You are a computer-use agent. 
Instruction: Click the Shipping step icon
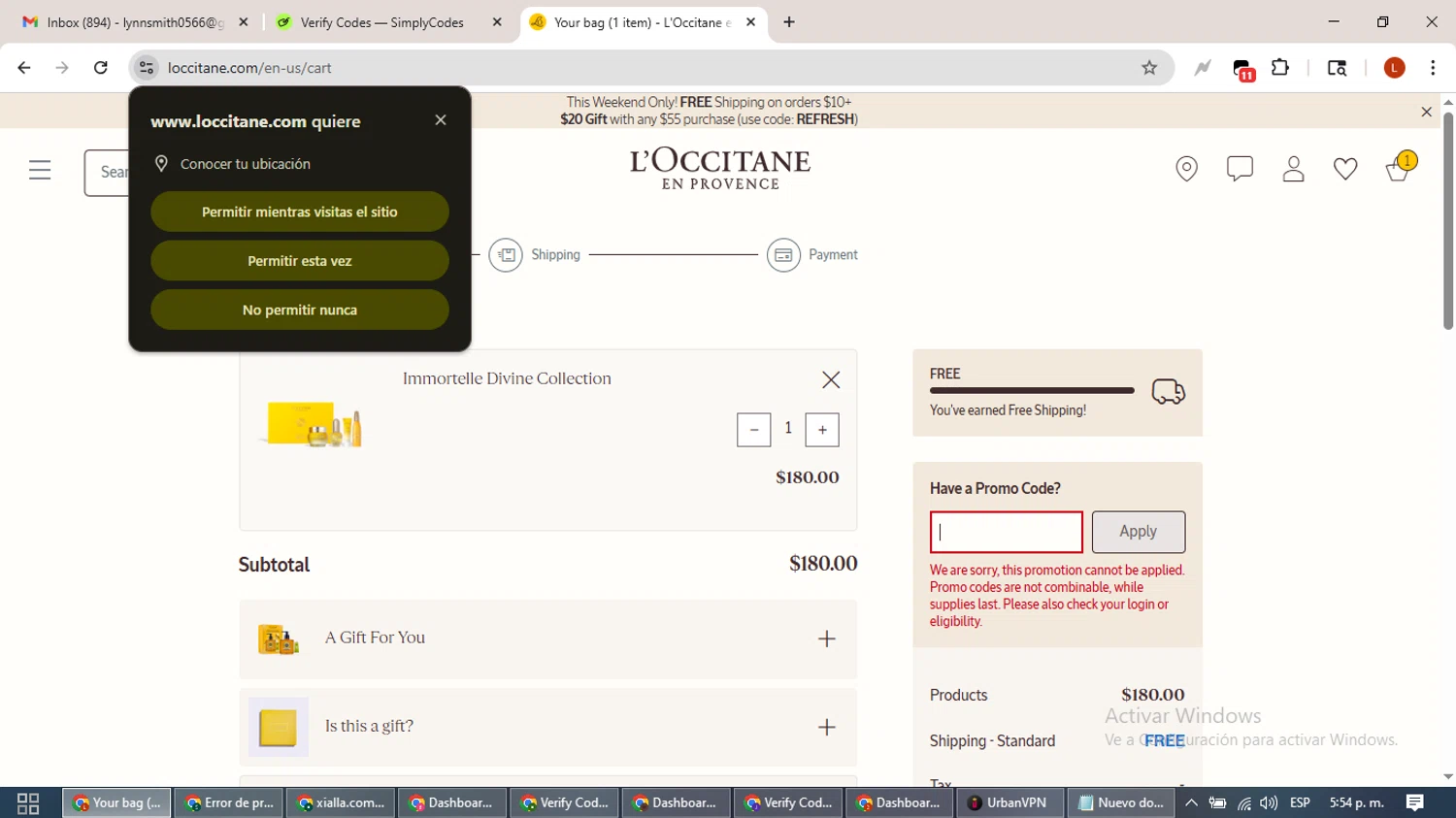pos(506,255)
